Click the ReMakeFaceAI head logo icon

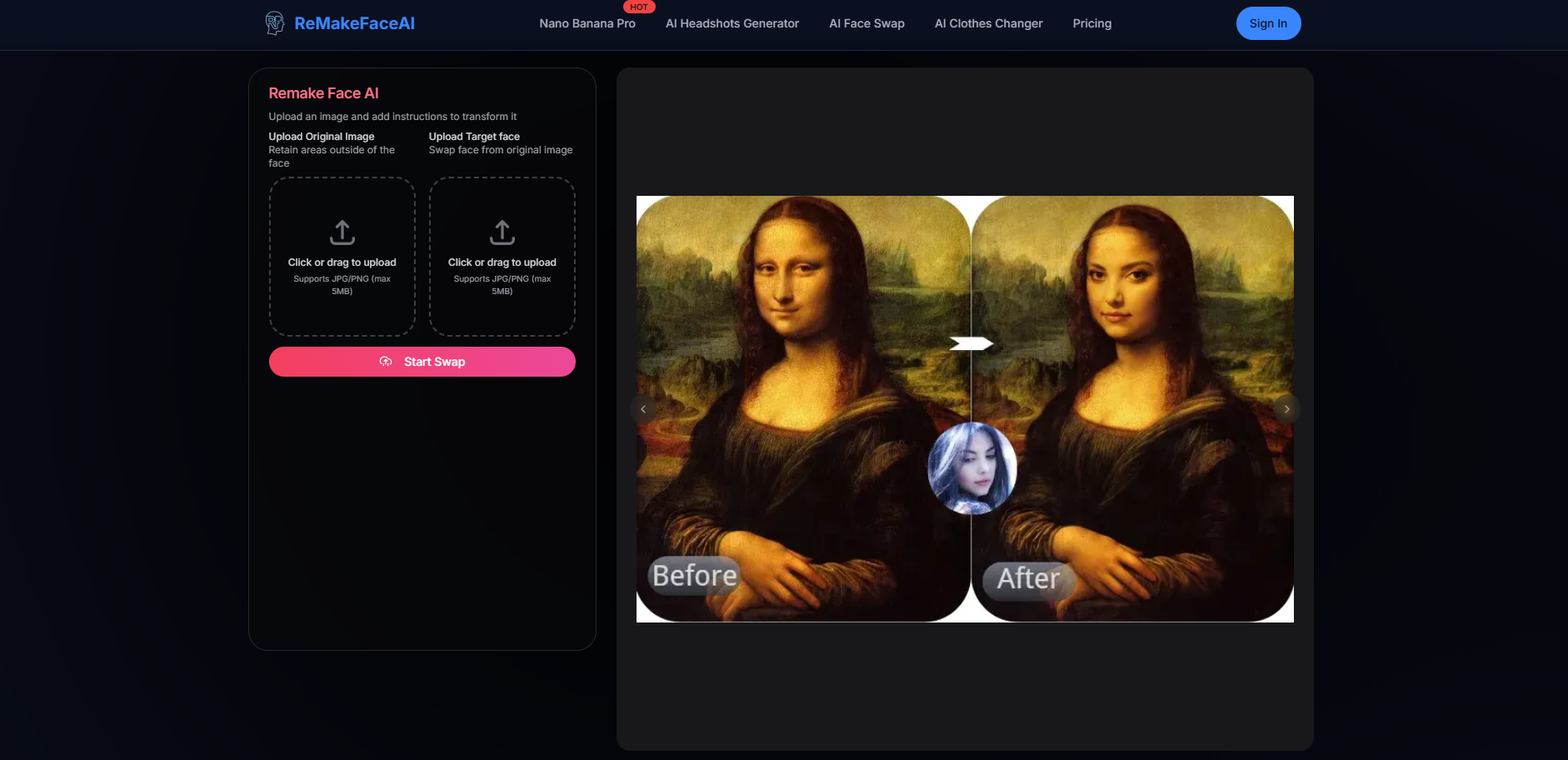pos(274,23)
